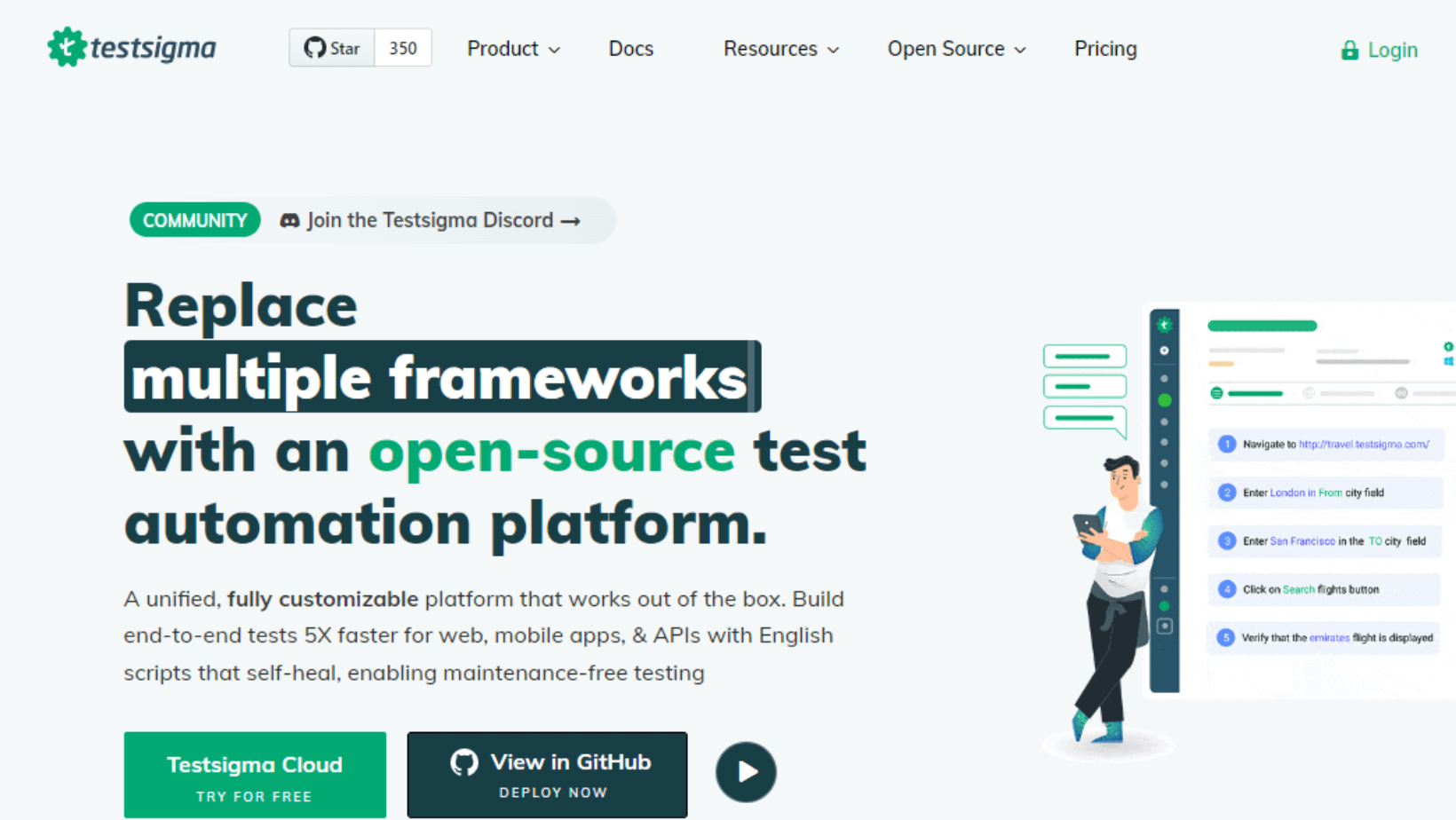Click 'Click on Search flights button' step

pyautogui.click(x=1325, y=589)
